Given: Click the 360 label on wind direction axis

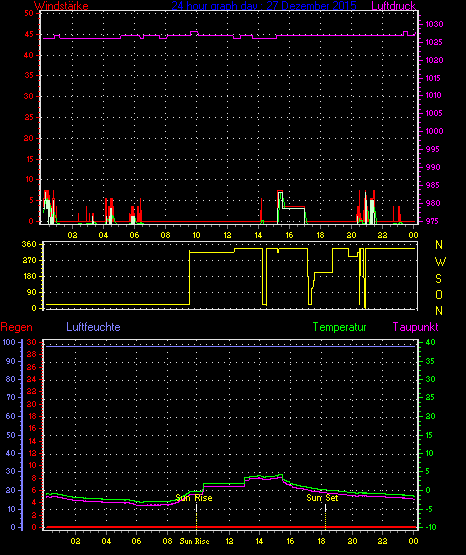Looking at the screenshot, I should 29,244.
